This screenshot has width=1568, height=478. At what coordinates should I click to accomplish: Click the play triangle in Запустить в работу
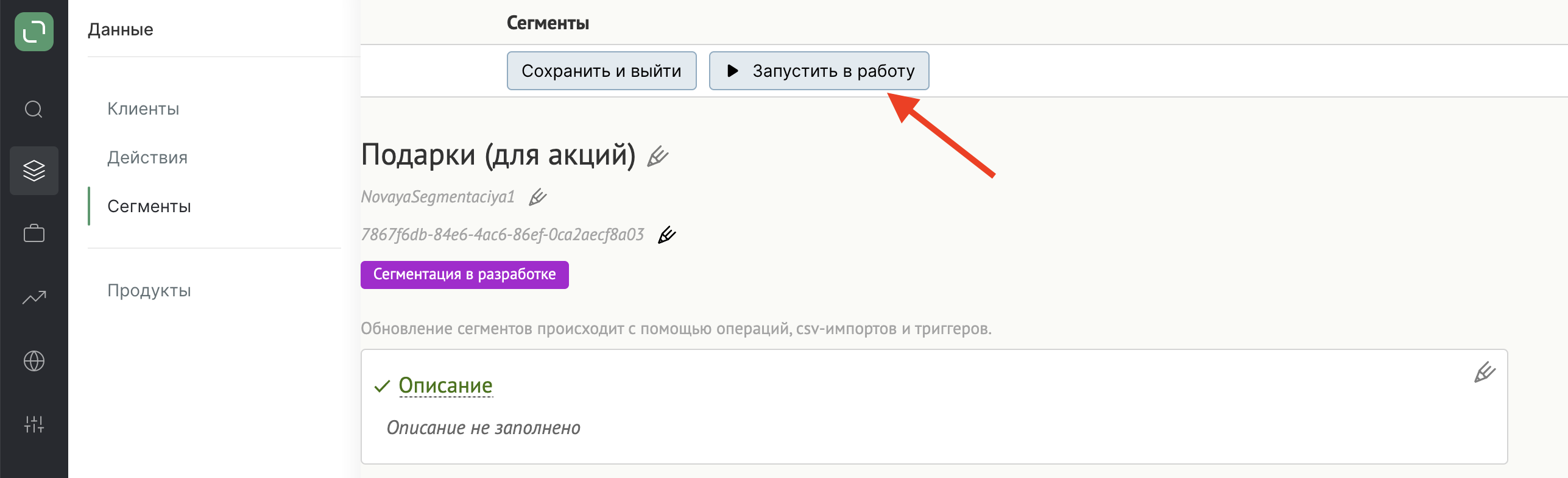click(x=733, y=71)
